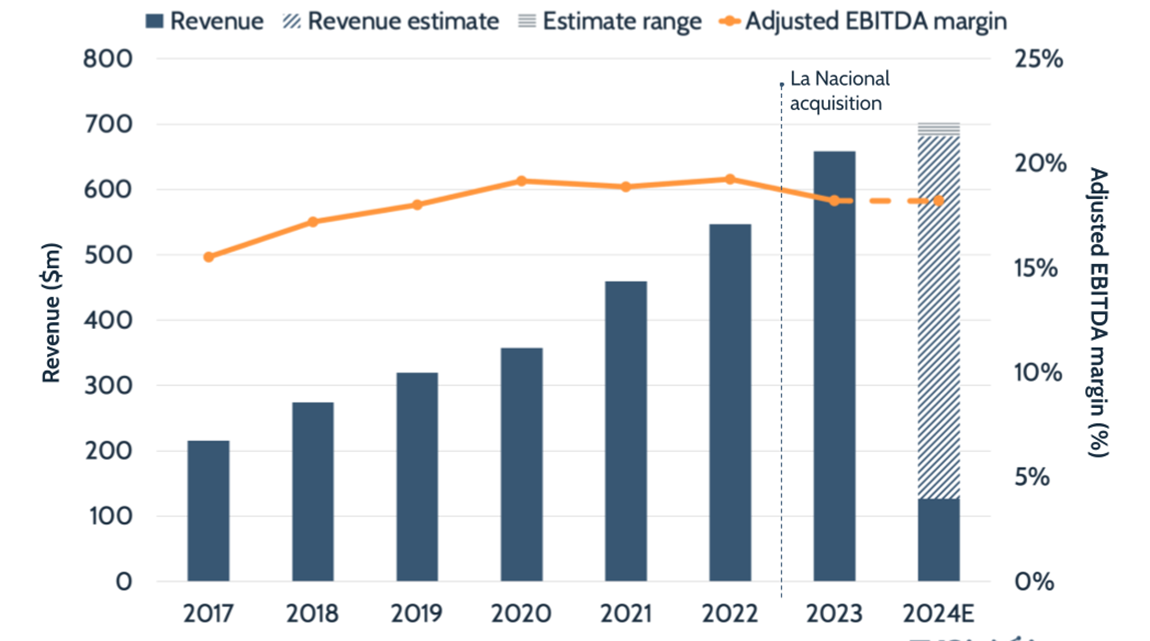Click the 2020 EBITDA margin data point
The width and height of the screenshot is (1150, 641).
[x=521, y=181]
